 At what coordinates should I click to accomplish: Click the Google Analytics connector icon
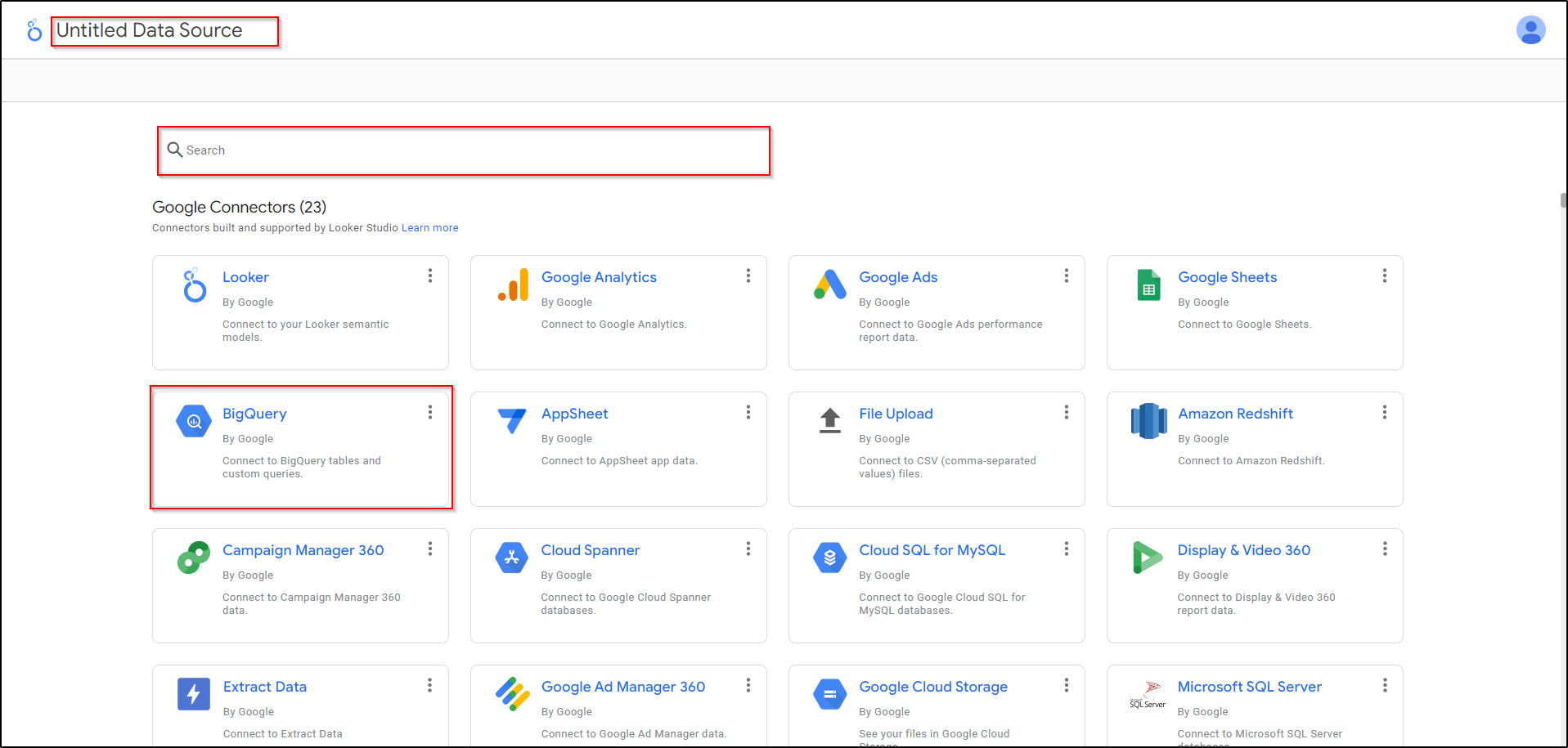tap(513, 285)
